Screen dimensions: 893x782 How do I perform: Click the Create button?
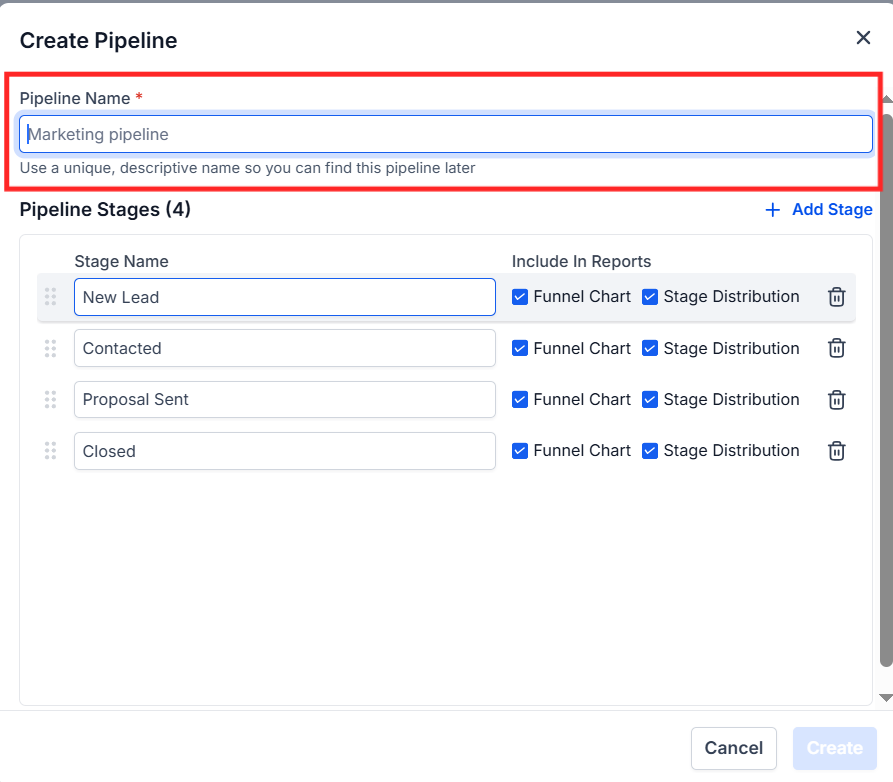834,748
